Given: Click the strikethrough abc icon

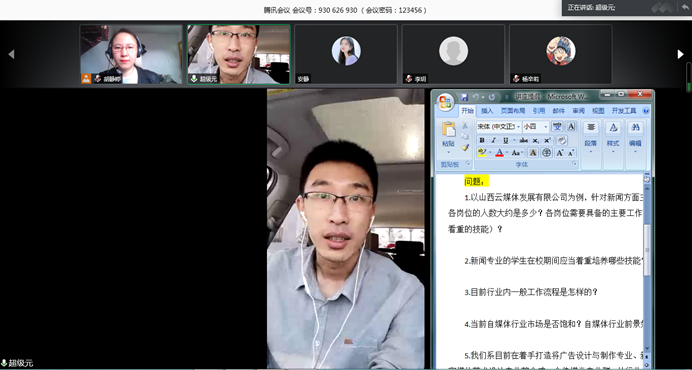Looking at the screenshot, I should (x=523, y=140).
